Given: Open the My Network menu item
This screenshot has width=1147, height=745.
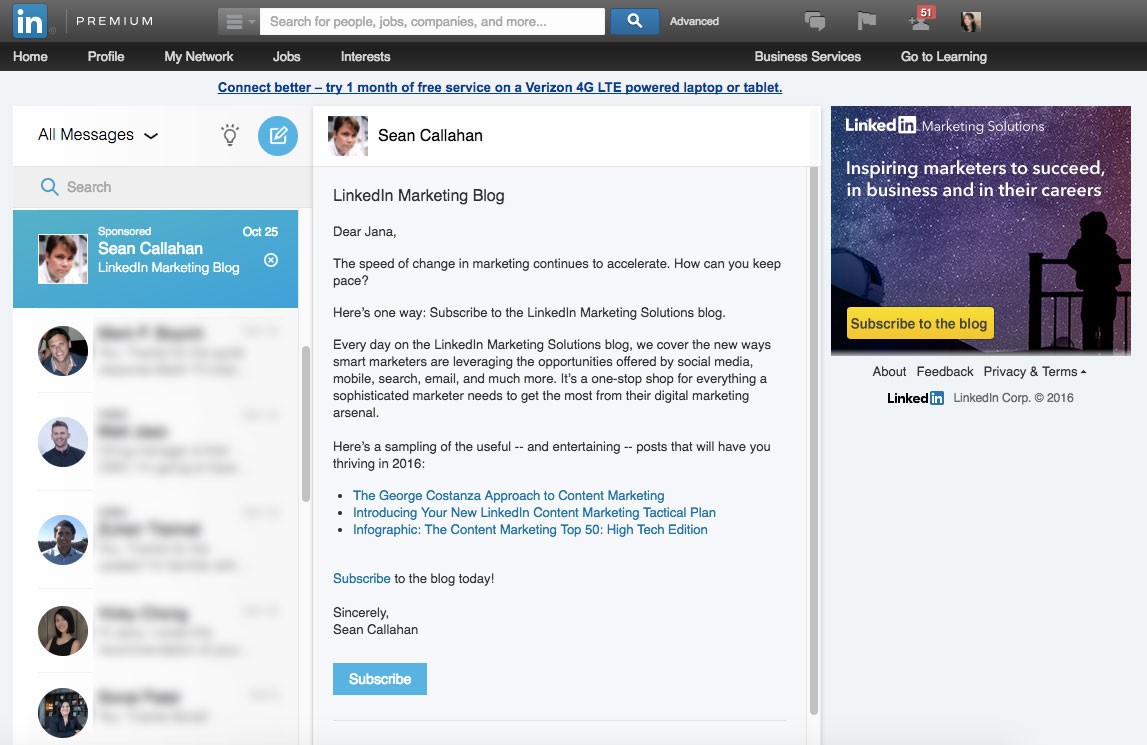Looking at the screenshot, I should [198, 57].
